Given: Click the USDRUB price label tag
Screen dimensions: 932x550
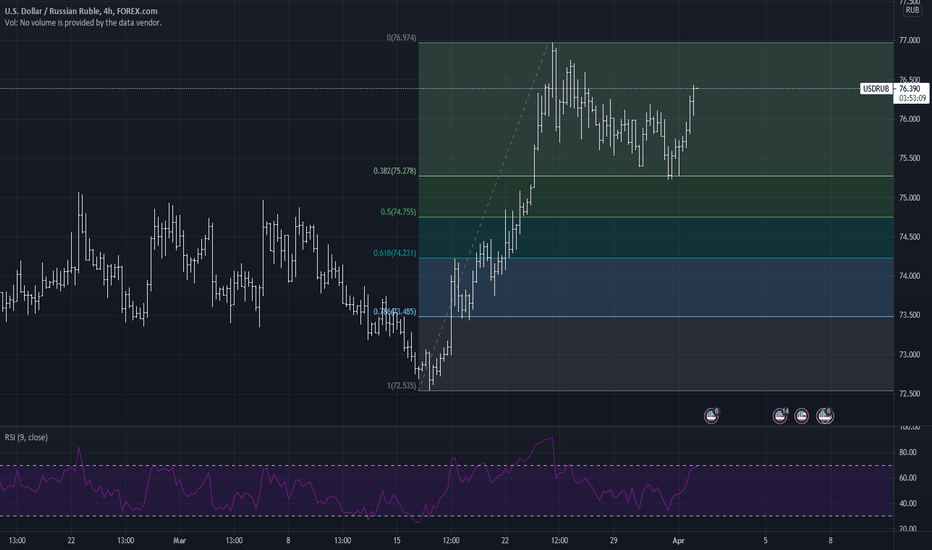Looking at the screenshot, I should pyautogui.click(x=876, y=89).
